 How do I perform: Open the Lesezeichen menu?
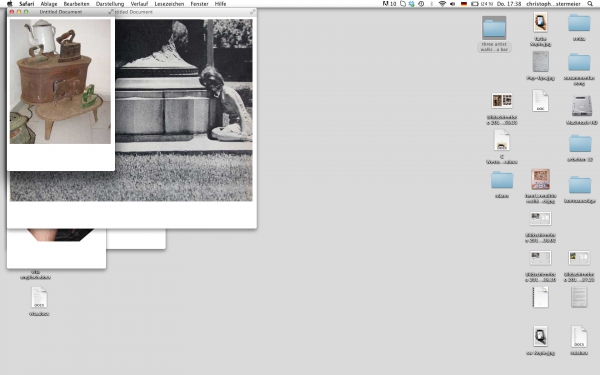pyautogui.click(x=169, y=4)
